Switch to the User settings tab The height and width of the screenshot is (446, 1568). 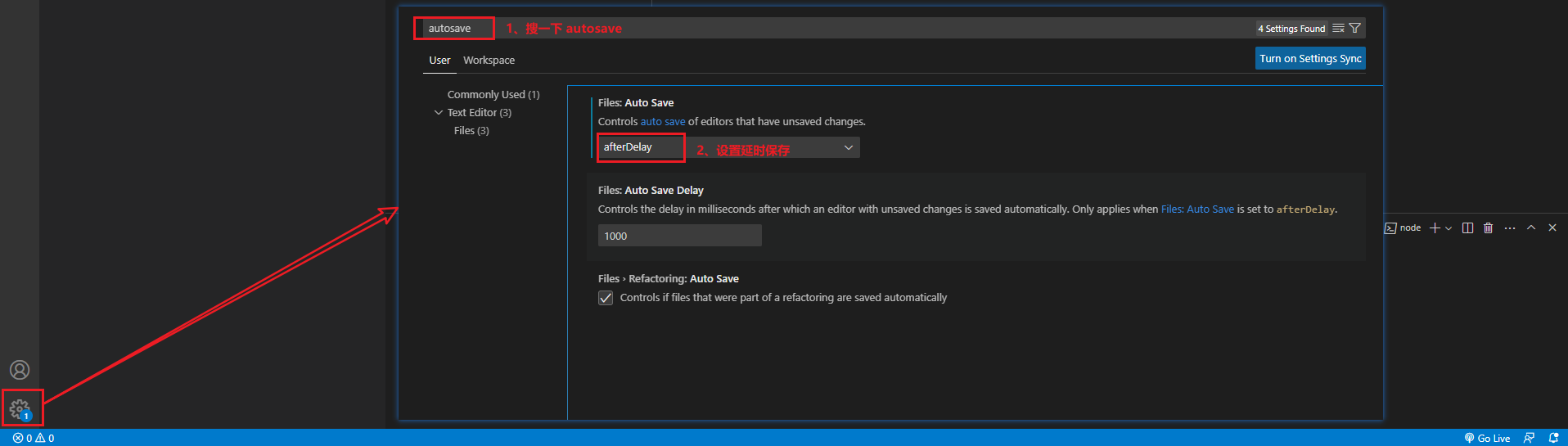(440, 60)
